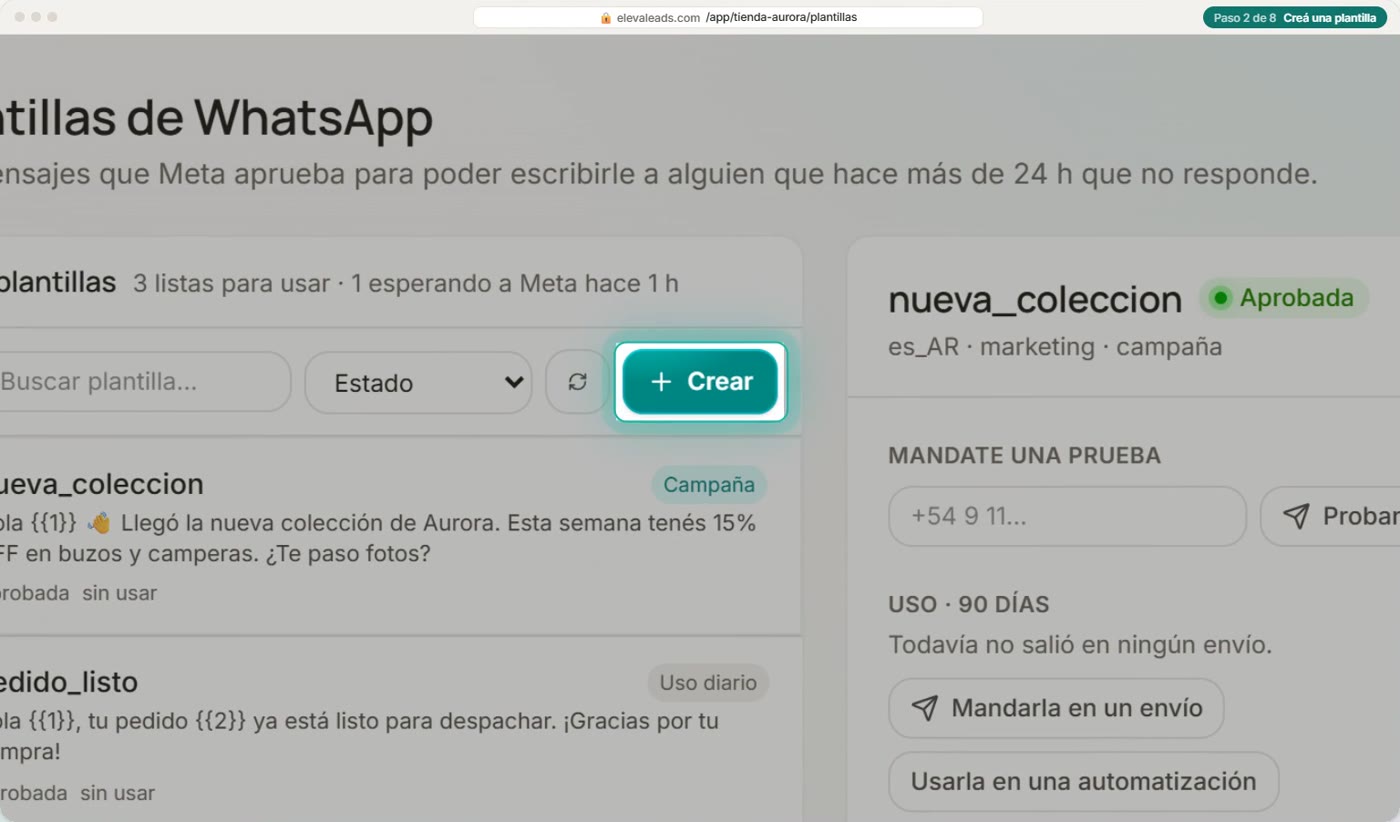Click the nueva_coleccion title in the detail panel
Screen dimensions: 1400x822
point(1035,299)
